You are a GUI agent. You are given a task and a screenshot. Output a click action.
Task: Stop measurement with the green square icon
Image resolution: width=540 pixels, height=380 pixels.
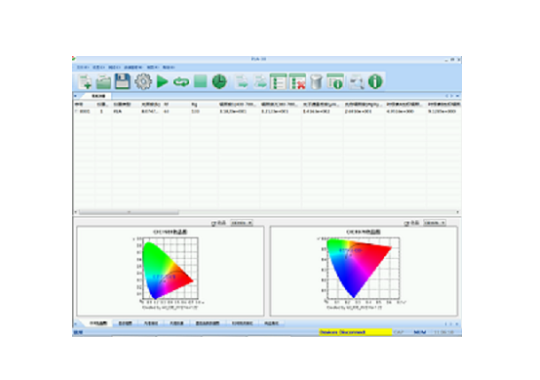click(200, 81)
